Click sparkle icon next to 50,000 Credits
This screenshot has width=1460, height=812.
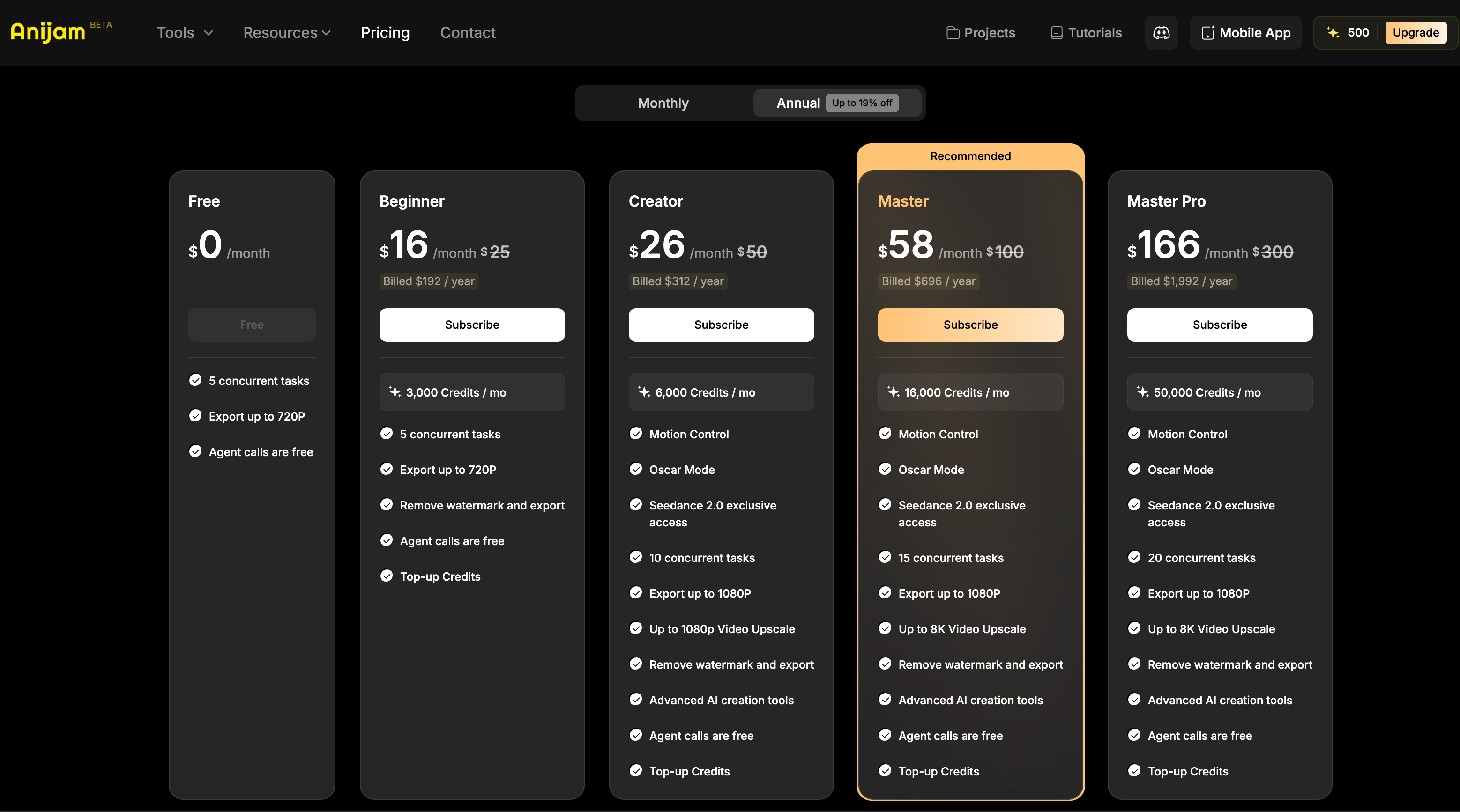(x=1143, y=391)
